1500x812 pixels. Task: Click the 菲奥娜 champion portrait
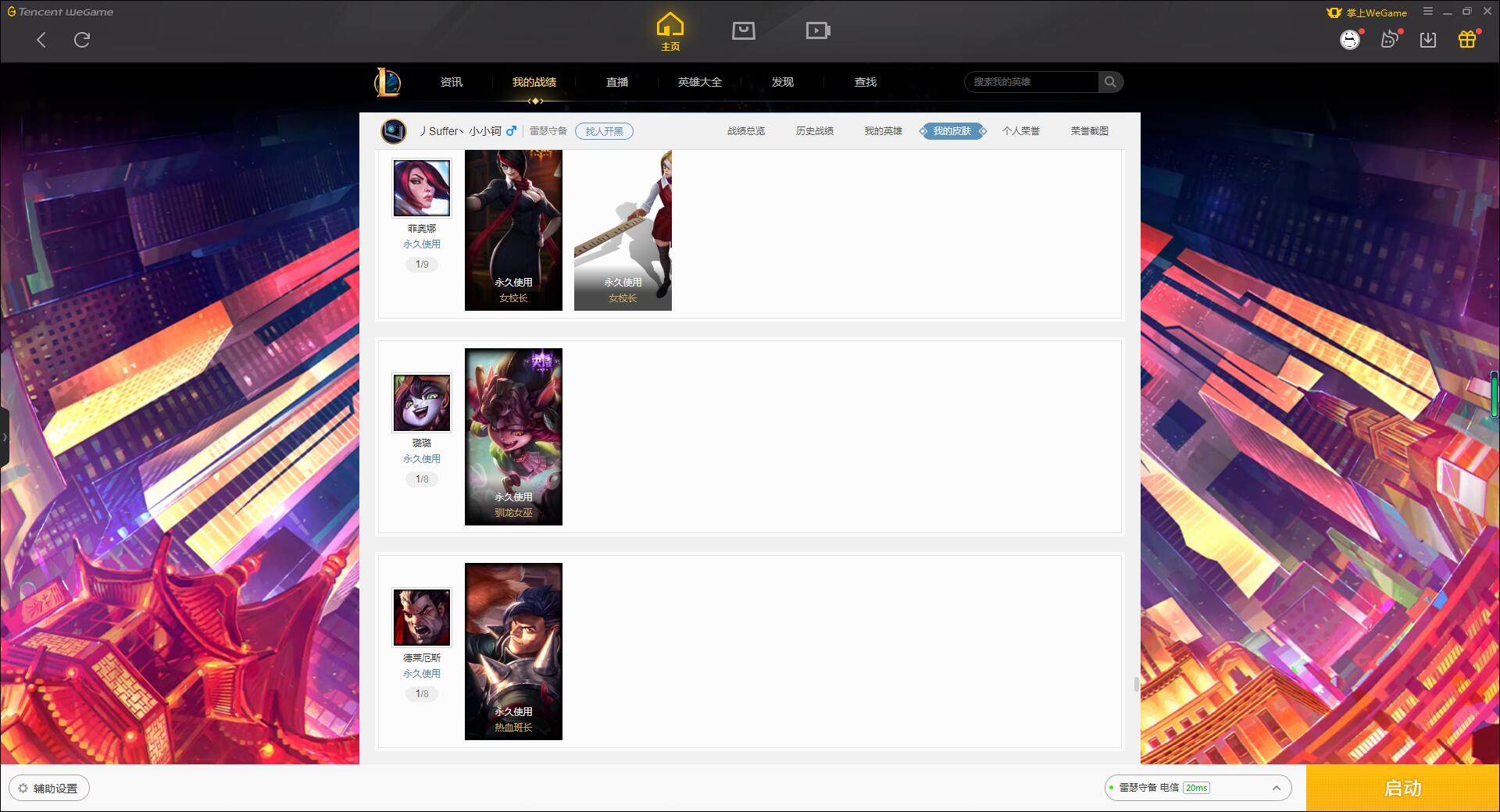tap(421, 188)
